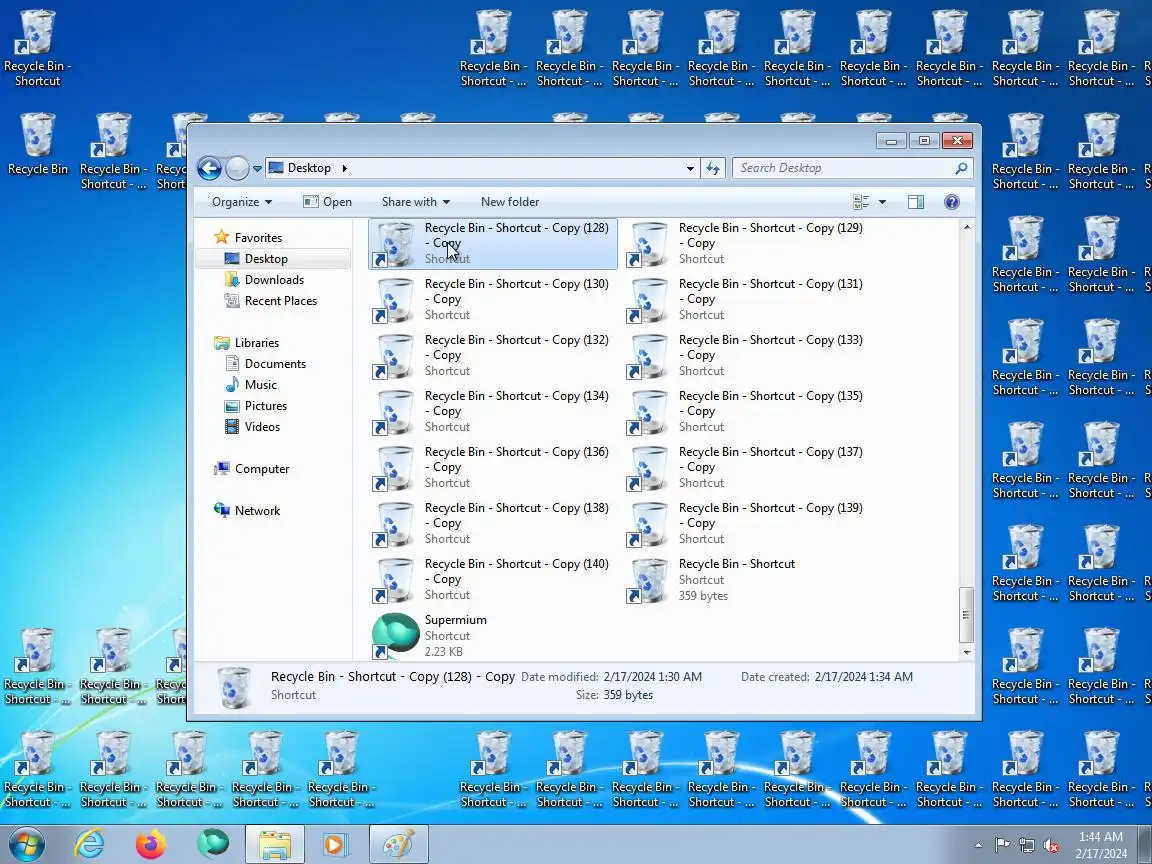Click details pane Recycle Bin thumbnail

234,686
